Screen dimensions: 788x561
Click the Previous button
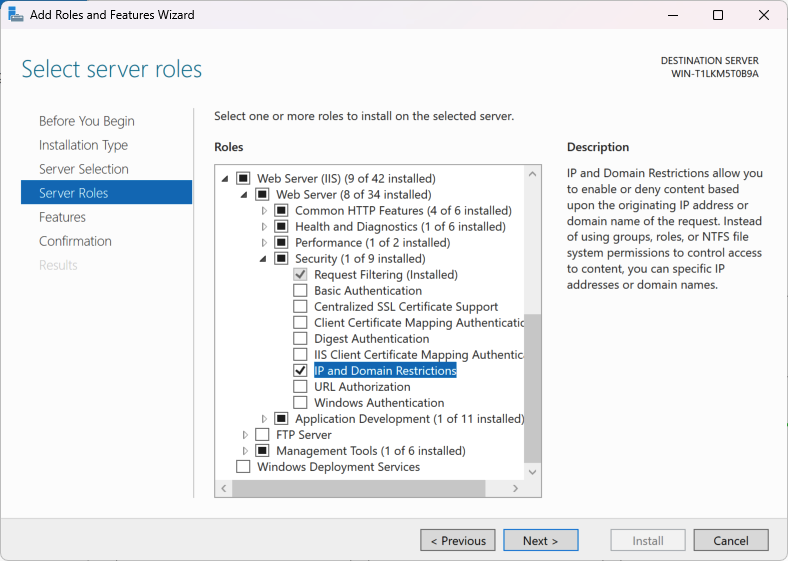click(458, 540)
